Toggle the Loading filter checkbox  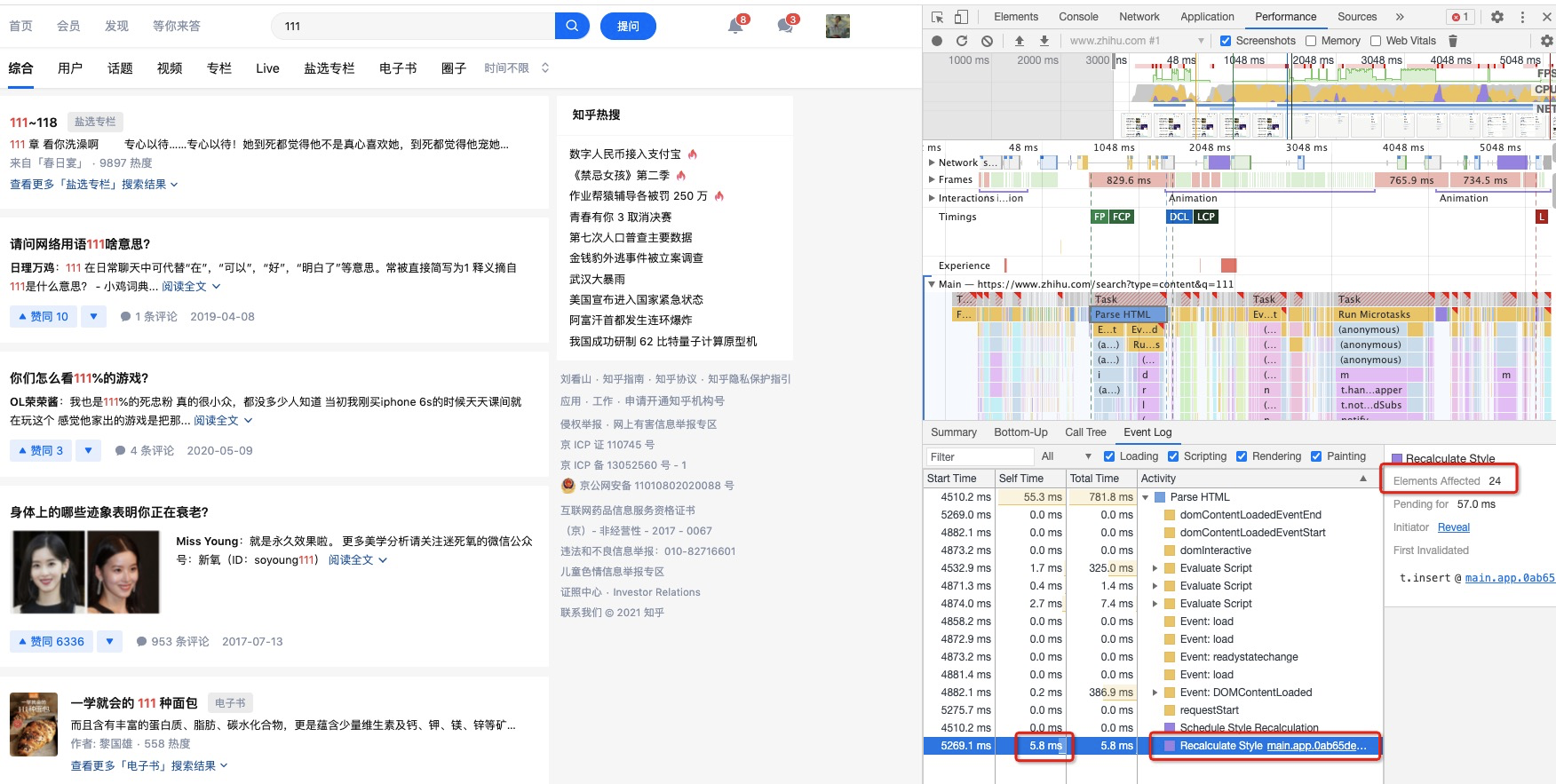point(1109,456)
